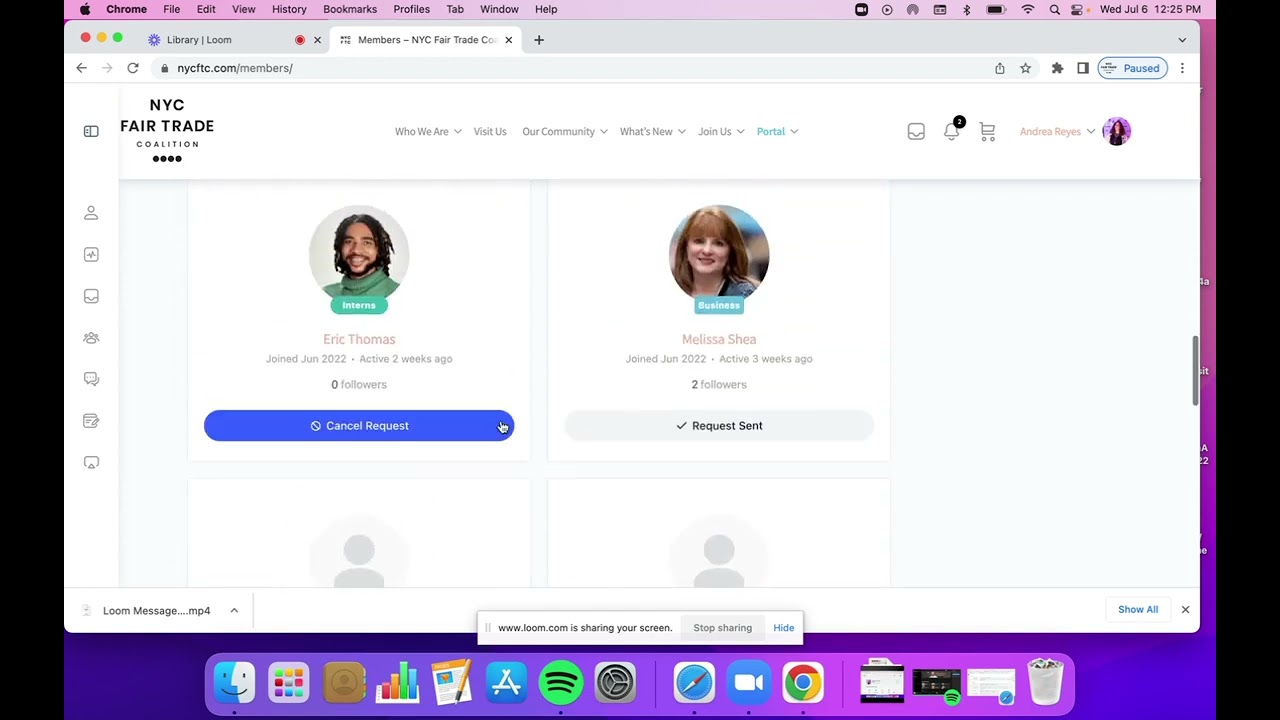Open the inbox icon in sidebar
This screenshot has height=720, width=1280.
tap(91, 296)
